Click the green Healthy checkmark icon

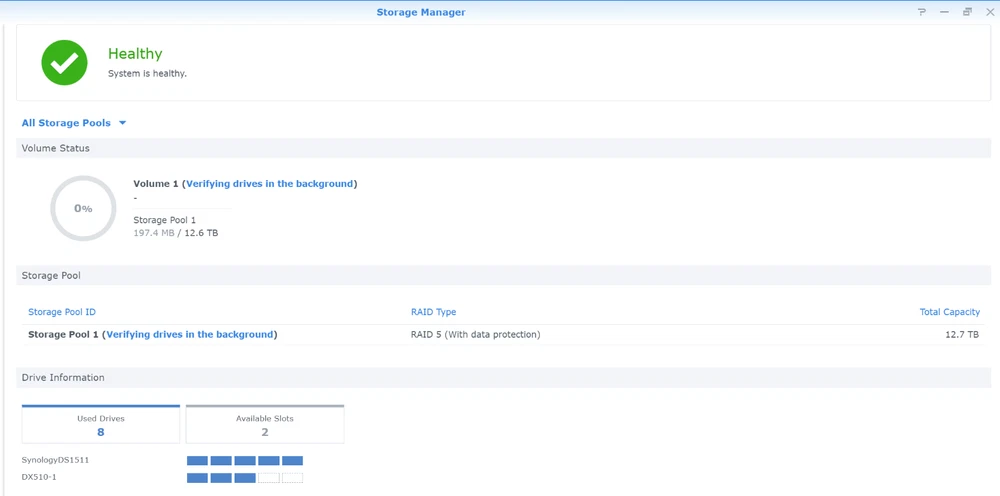(x=65, y=62)
